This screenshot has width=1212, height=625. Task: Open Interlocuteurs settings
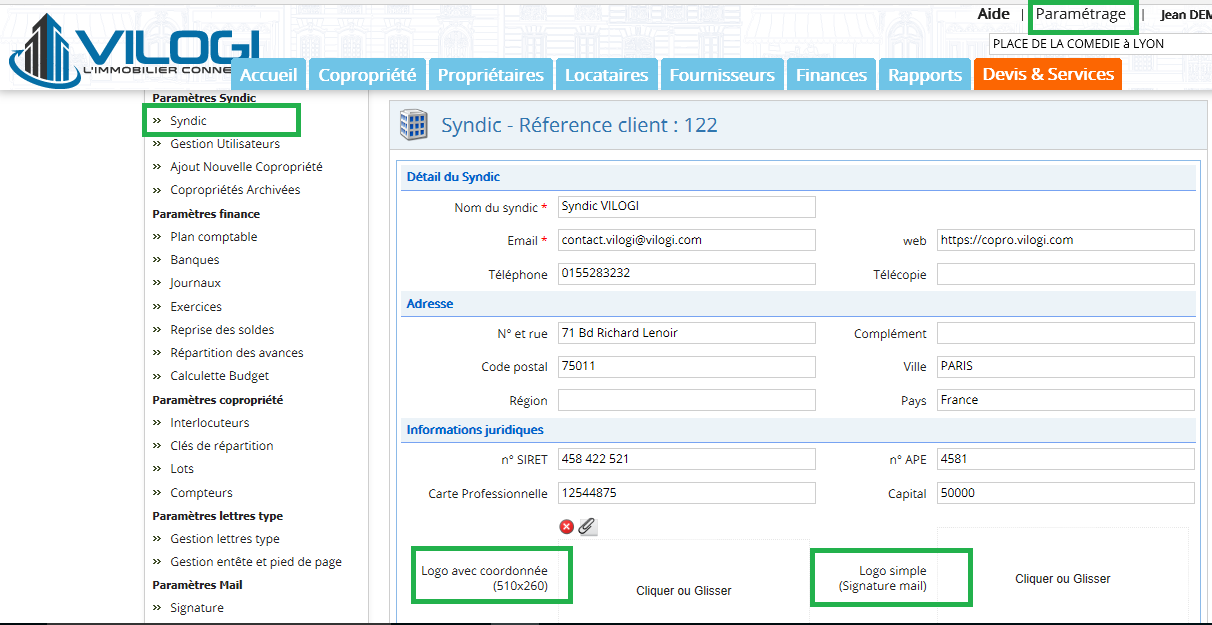209,423
